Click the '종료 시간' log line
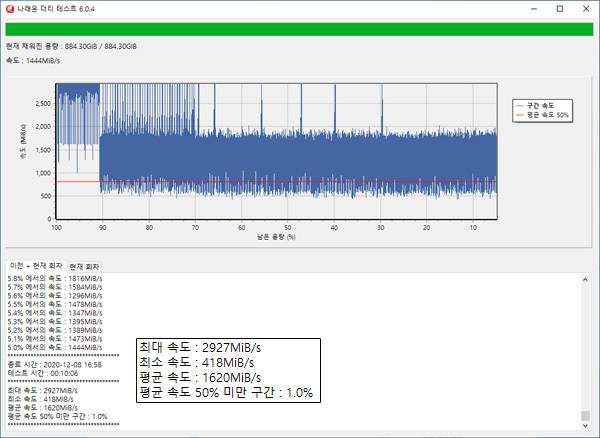600x438 pixels. coord(54,366)
